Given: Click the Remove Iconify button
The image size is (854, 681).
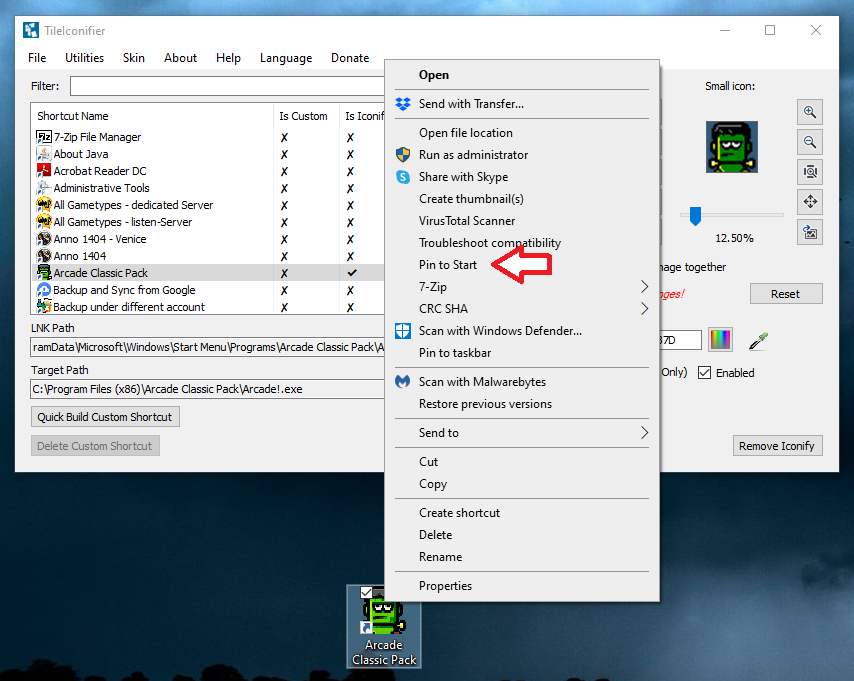Looking at the screenshot, I should (777, 446).
